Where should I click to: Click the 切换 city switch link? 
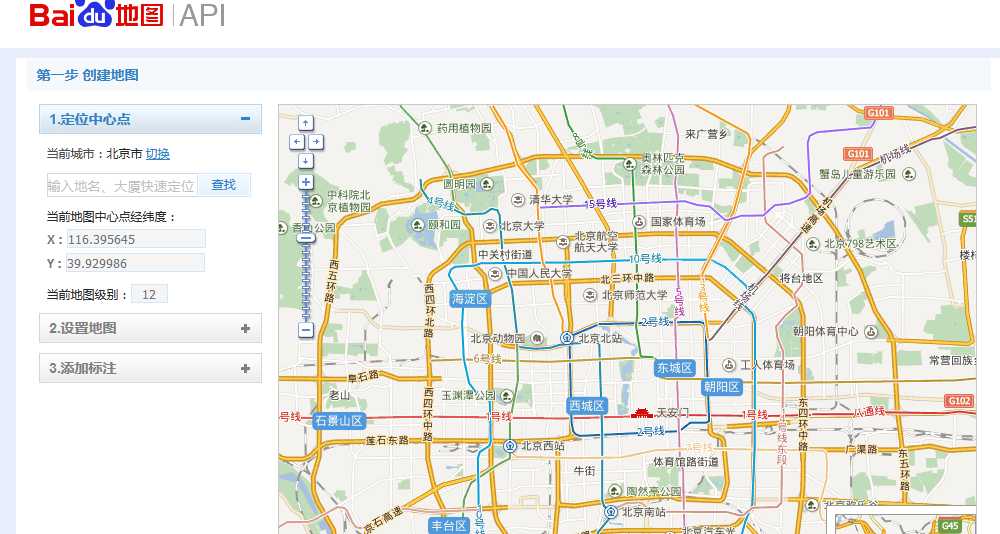tap(158, 154)
